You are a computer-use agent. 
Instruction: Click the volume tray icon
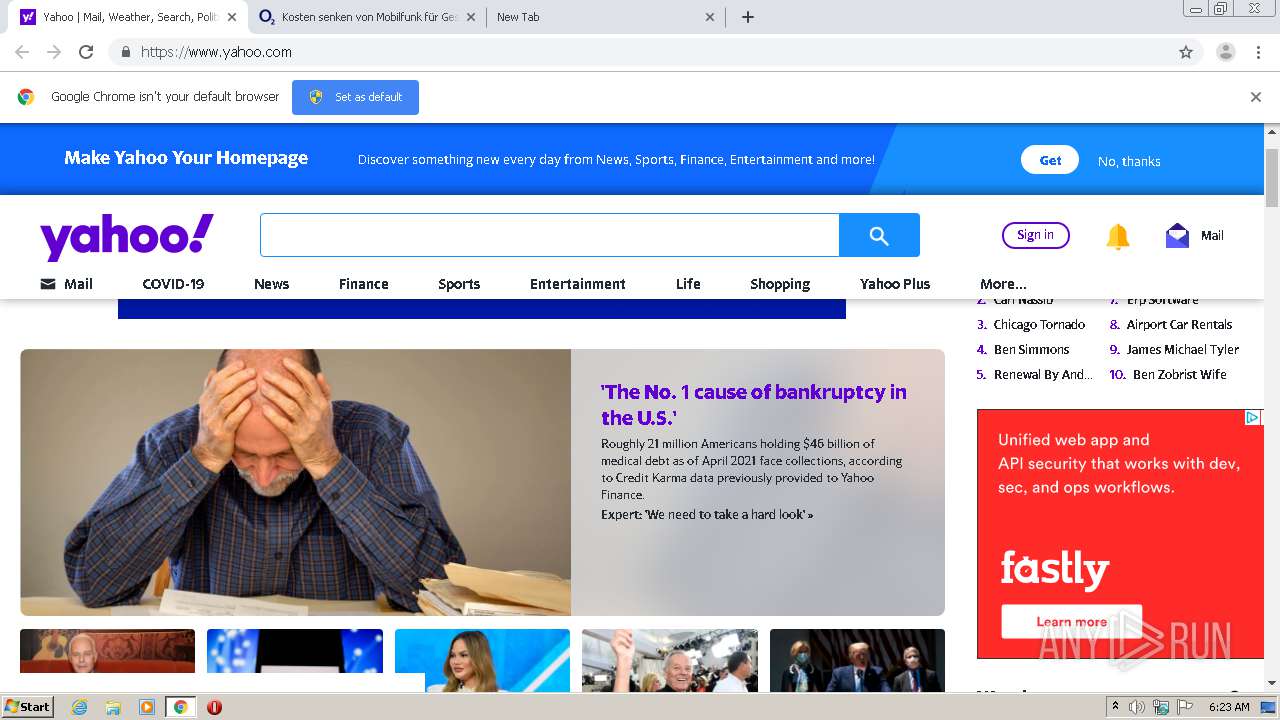(x=1137, y=707)
